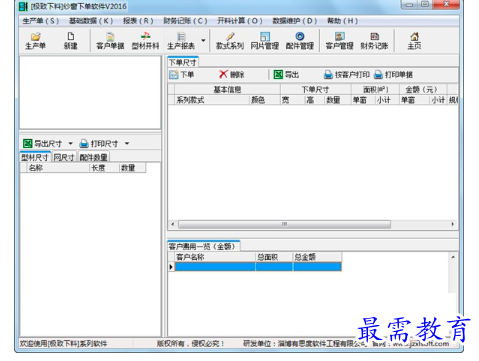This screenshot has height=361, width=479.
Task: Select the 下单尺寸 tab
Action: point(183,62)
